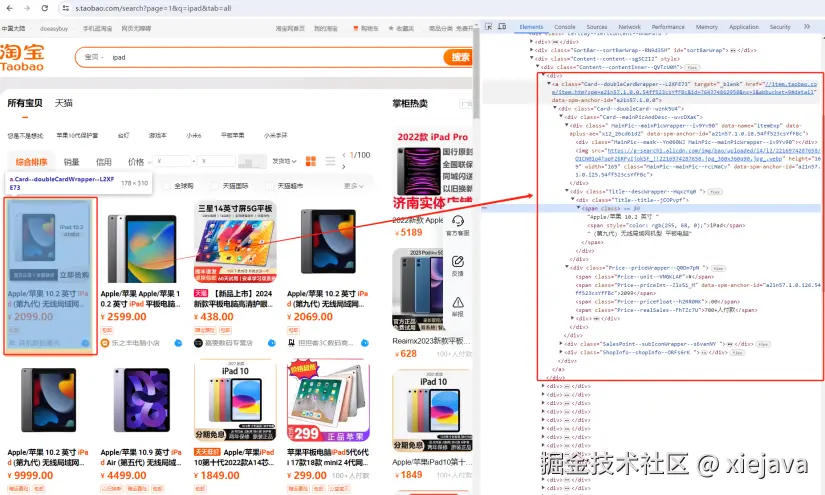825x495 pixels.
Task: Click blue chat icon beside 嘉奥数码专营店
Action: pyautogui.click(x=271, y=343)
